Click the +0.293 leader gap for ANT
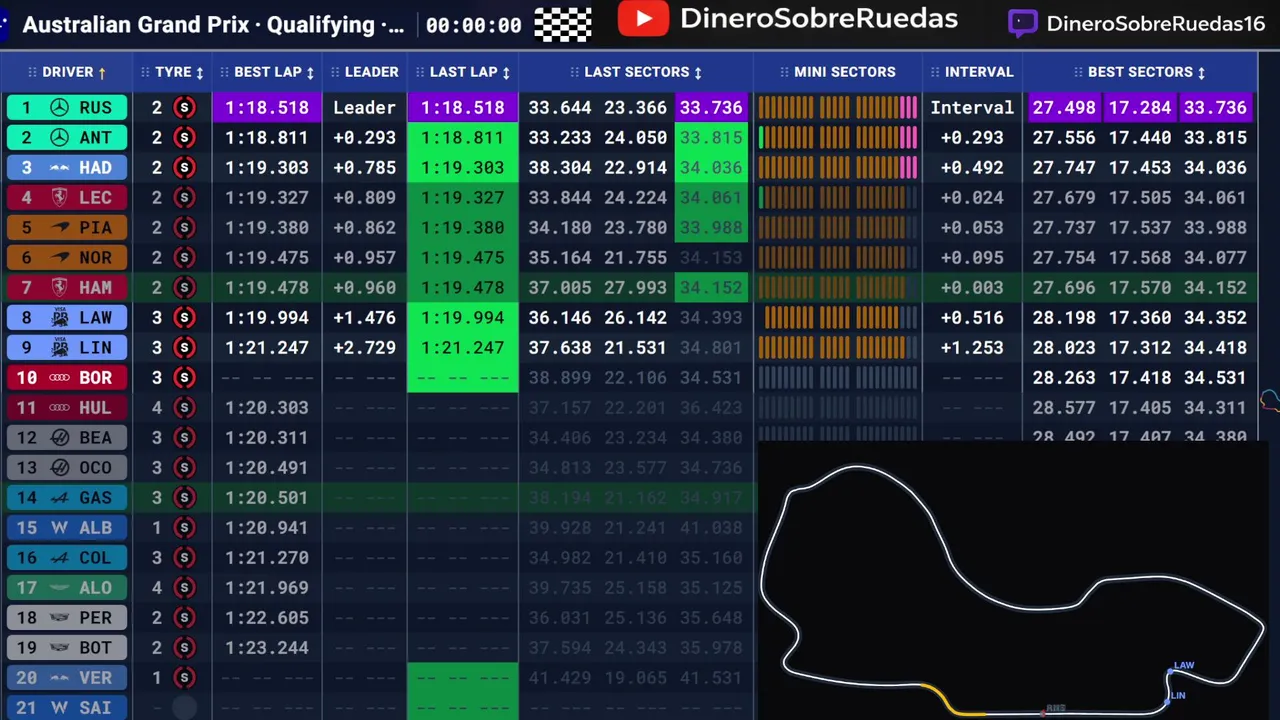 [x=364, y=137]
